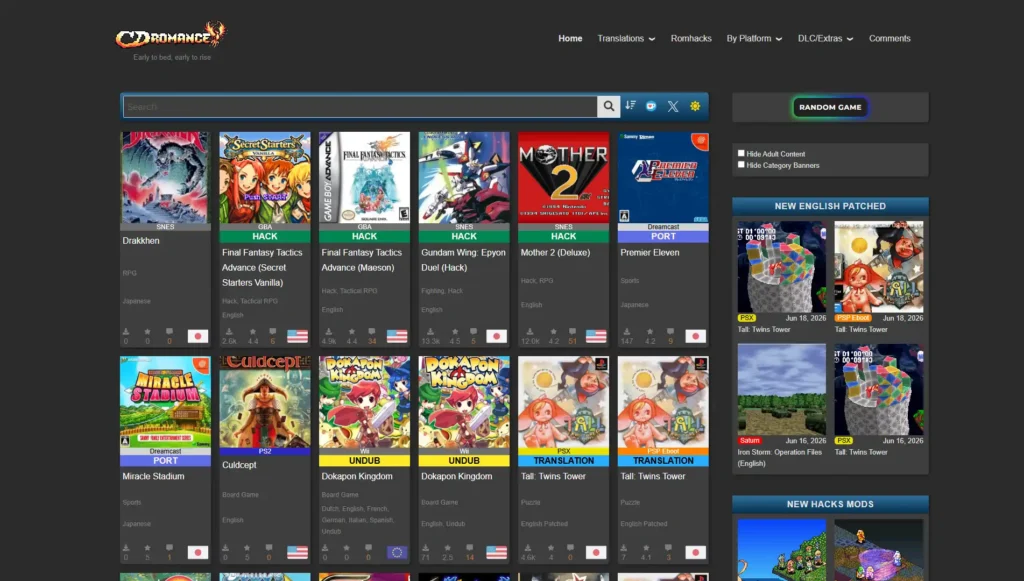
Task: Expand the Translations dropdown menu
Action: click(626, 39)
